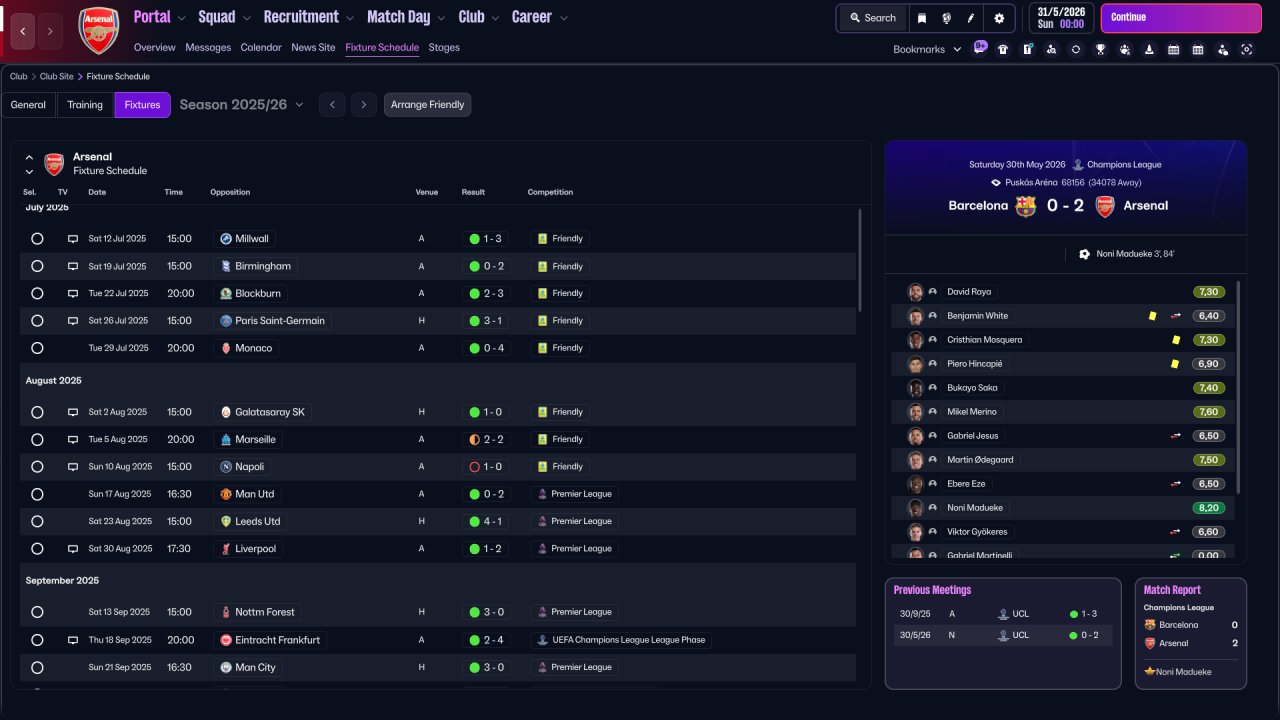Open the settings gear icon

coord(999,18)
